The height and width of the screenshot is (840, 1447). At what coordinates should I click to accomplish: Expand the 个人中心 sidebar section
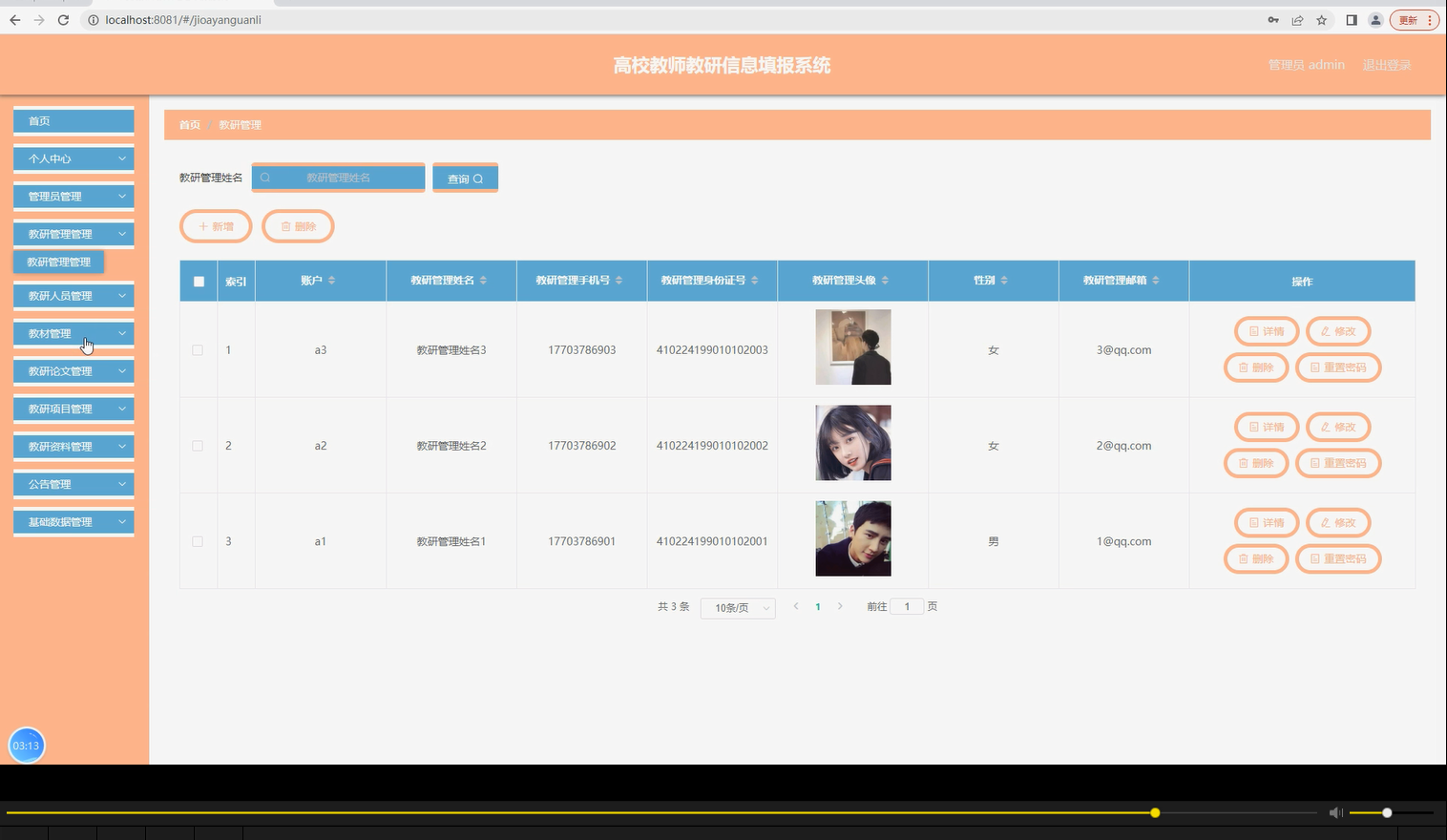pyautogui.click(x=73, y=158)
